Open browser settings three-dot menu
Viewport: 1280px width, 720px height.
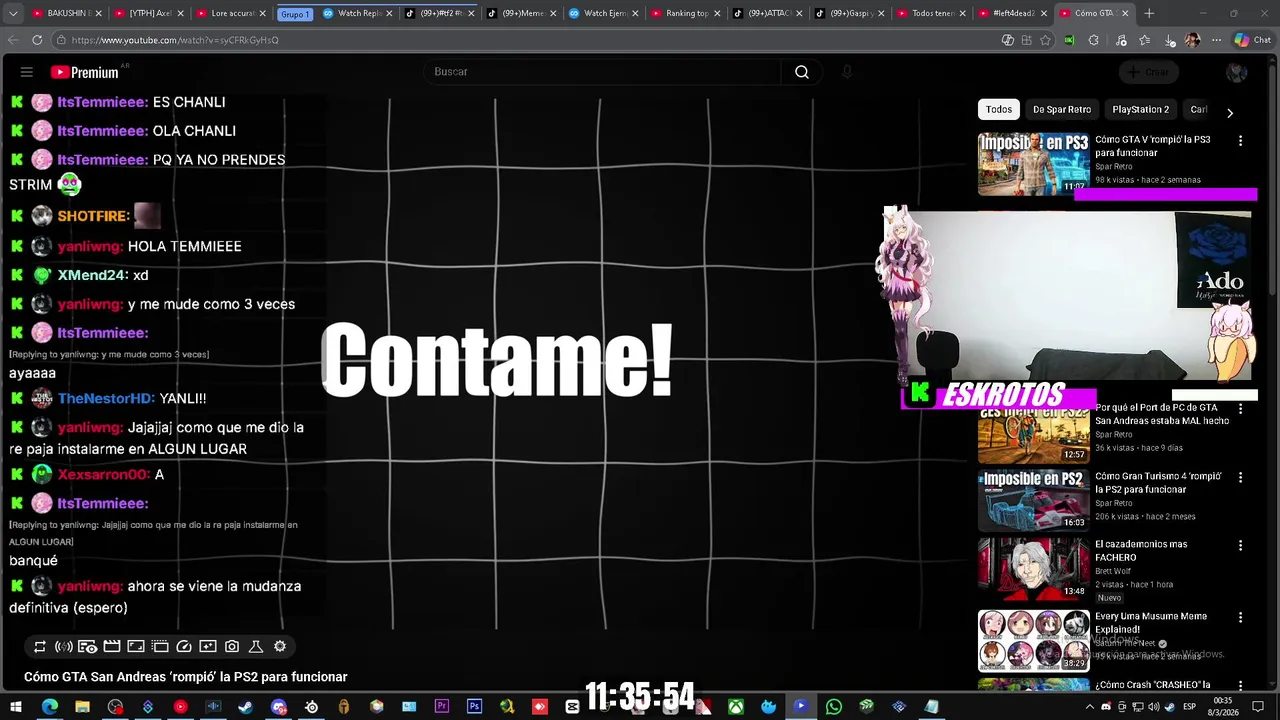click(1216, 40)
